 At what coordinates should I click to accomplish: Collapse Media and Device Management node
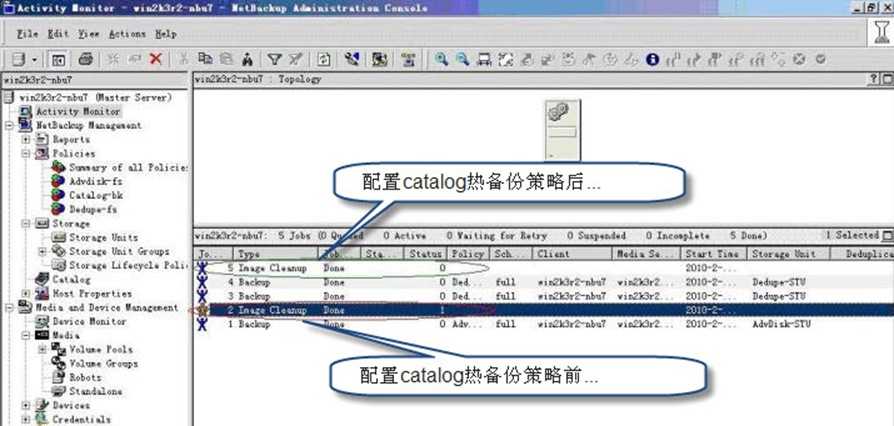(10, 307)
